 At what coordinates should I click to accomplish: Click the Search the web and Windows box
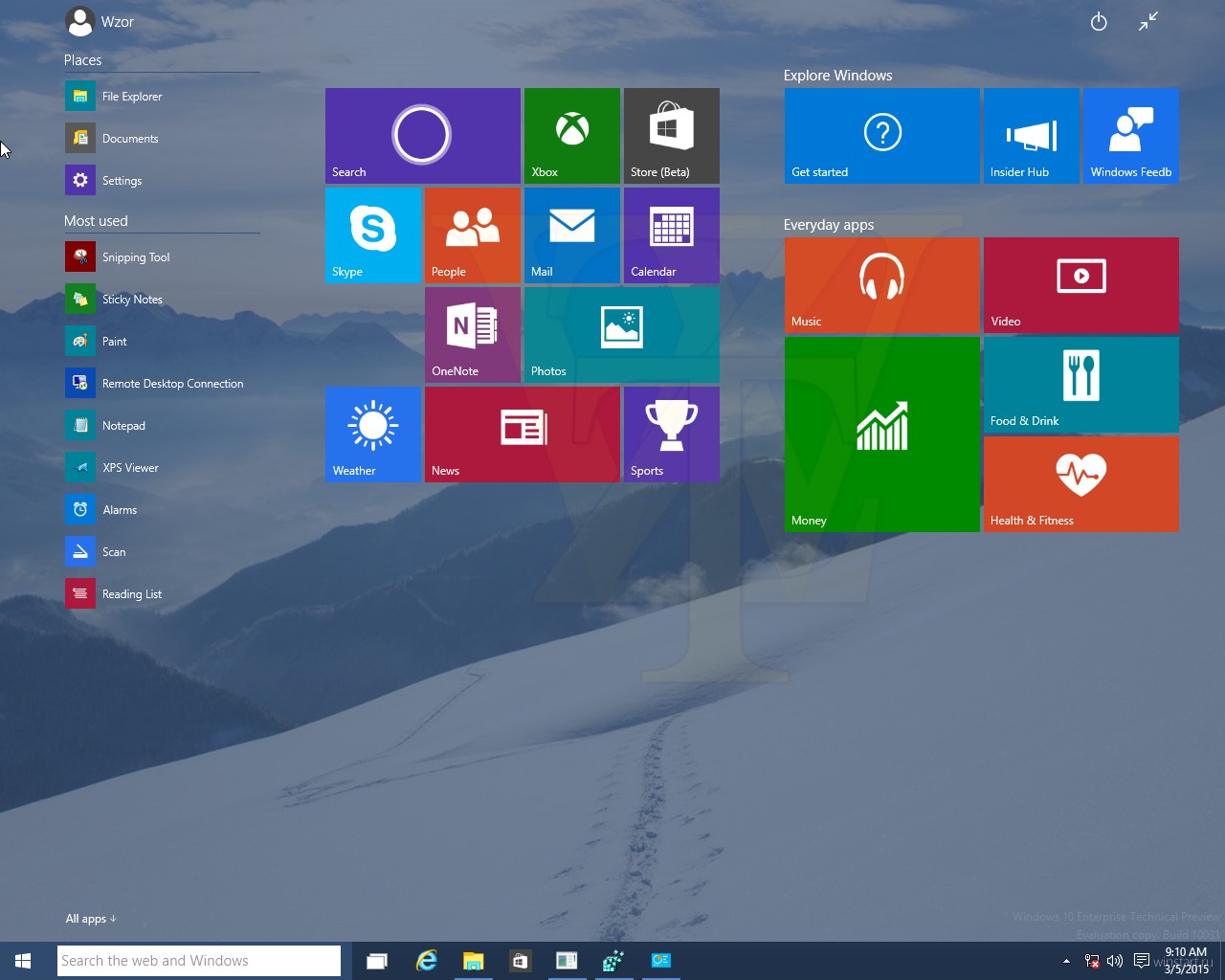coord(199,961)
